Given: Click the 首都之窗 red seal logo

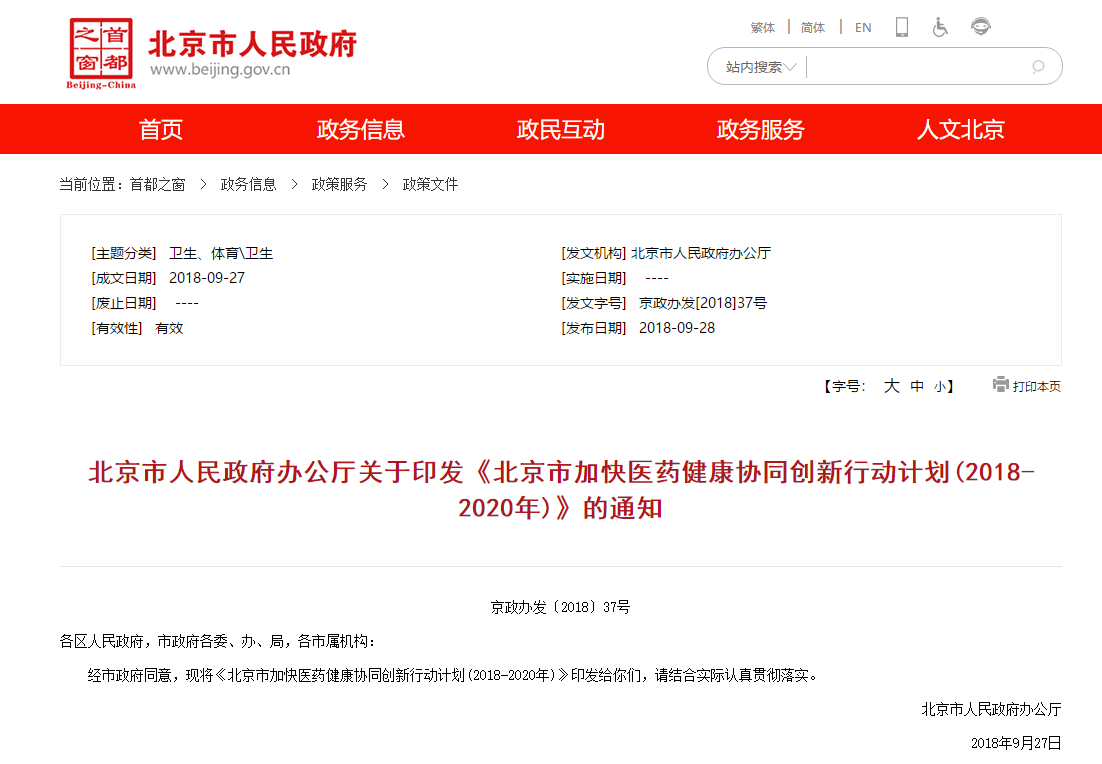Looking at the screenshot, I should [x=100, y=50].
